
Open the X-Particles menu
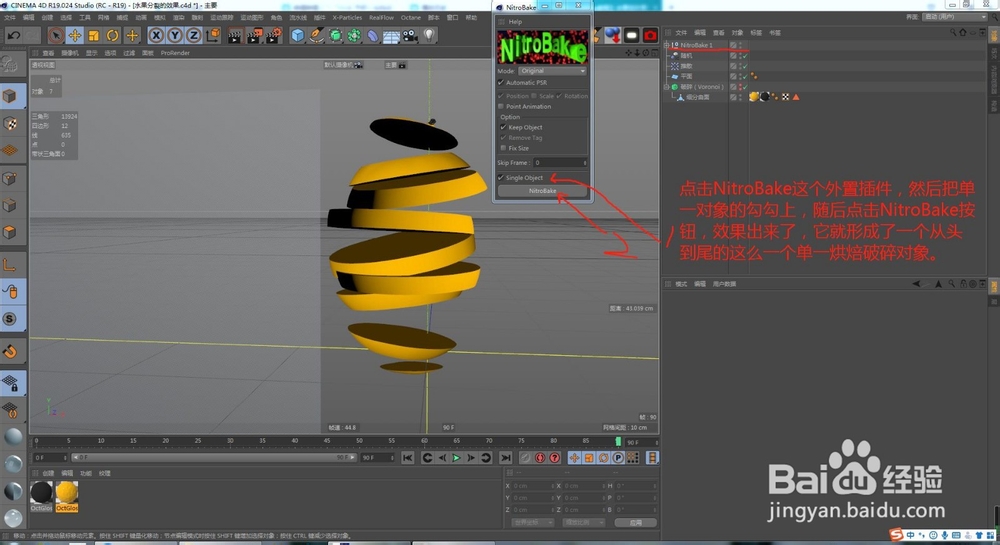pos(347,17)
